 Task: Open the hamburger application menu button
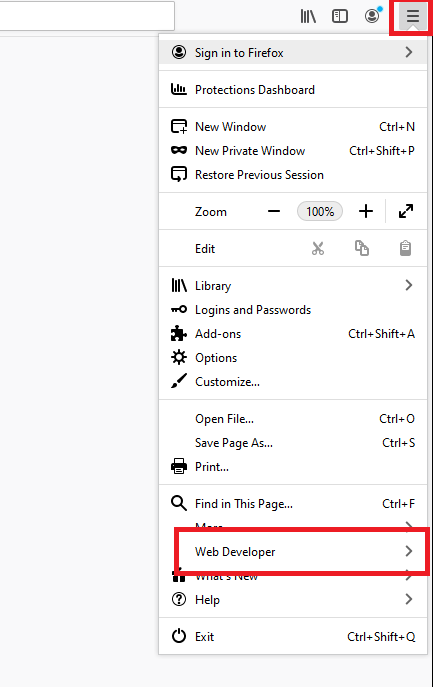point(412,16)
